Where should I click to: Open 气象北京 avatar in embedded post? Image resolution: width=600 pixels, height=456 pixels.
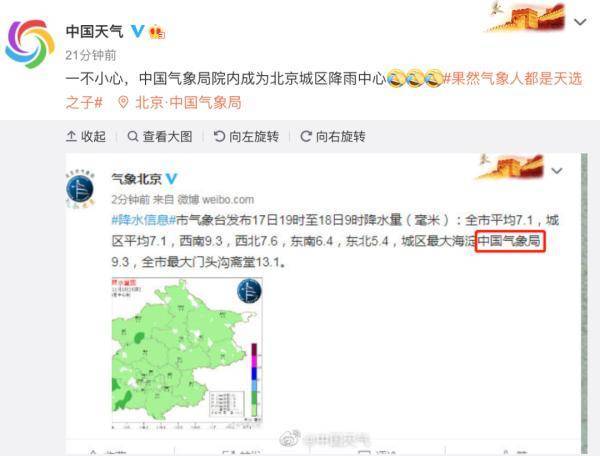80,189
